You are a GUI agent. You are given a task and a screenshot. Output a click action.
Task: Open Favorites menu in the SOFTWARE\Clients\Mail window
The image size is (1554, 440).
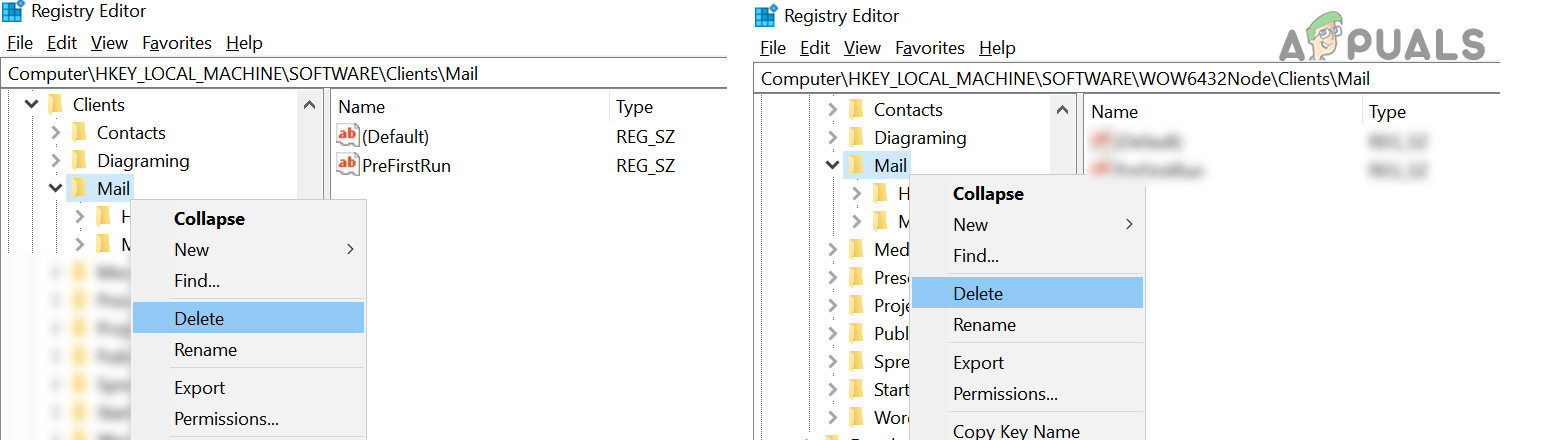[x=176, y=43]
